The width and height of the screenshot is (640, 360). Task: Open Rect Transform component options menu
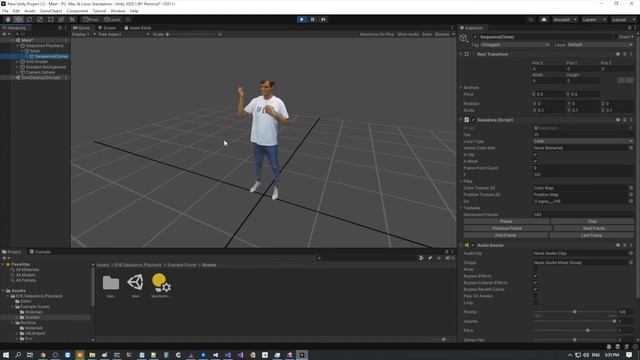coord(631,54)
